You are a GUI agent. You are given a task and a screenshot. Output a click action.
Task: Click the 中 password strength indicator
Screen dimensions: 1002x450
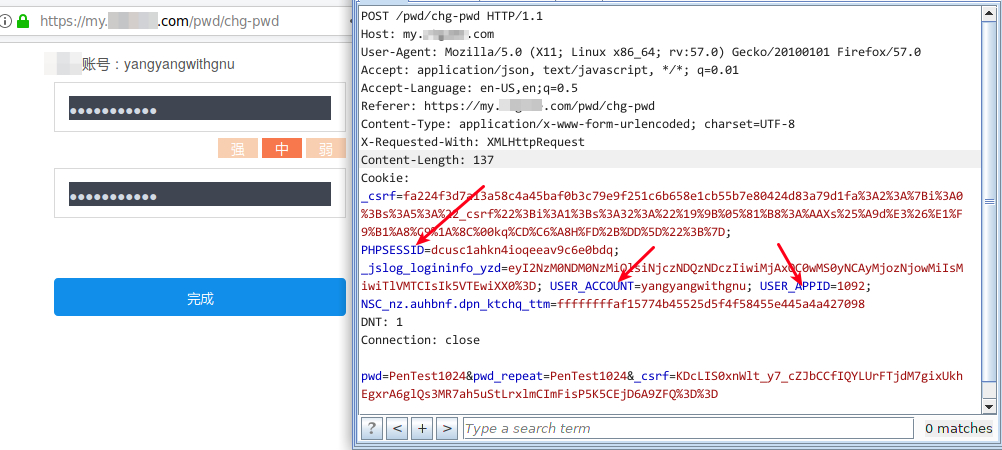[x=282, y=148]
